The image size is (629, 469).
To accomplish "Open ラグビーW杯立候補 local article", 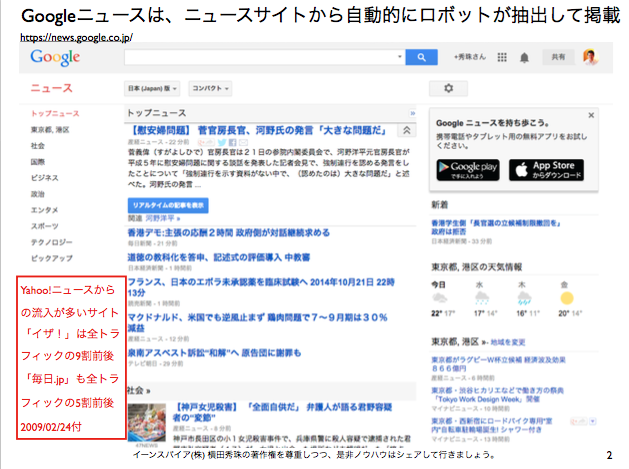I will pyautogui.click(x=498, y=364).
